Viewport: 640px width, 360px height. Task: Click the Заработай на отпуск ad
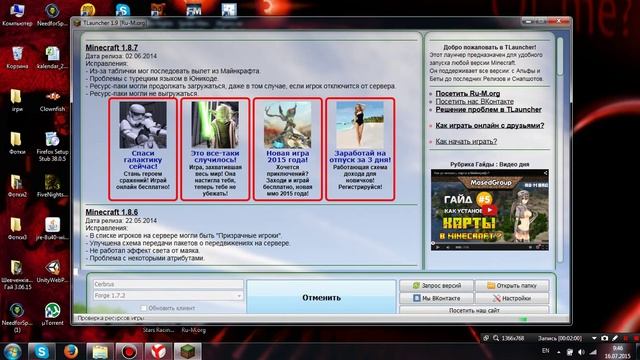[360, 149]
